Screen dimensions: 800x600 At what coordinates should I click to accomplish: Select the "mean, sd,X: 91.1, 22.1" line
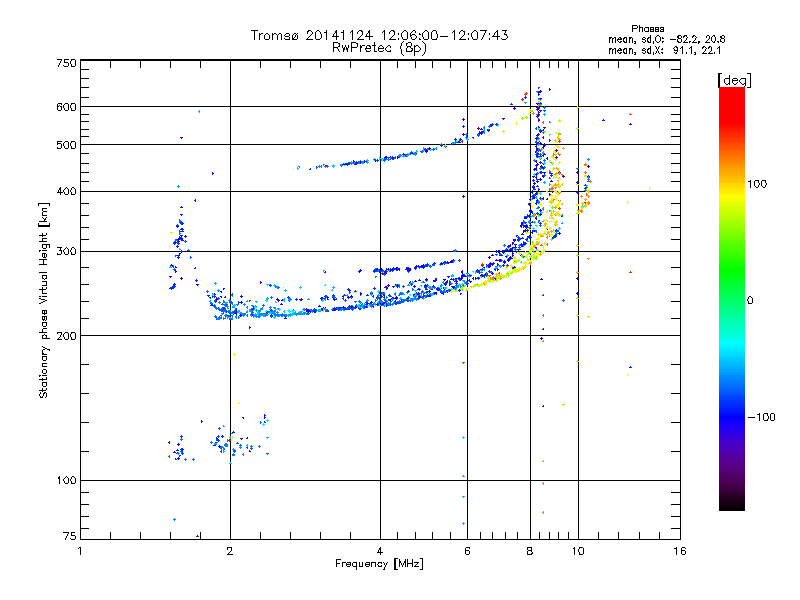point(664,50)
